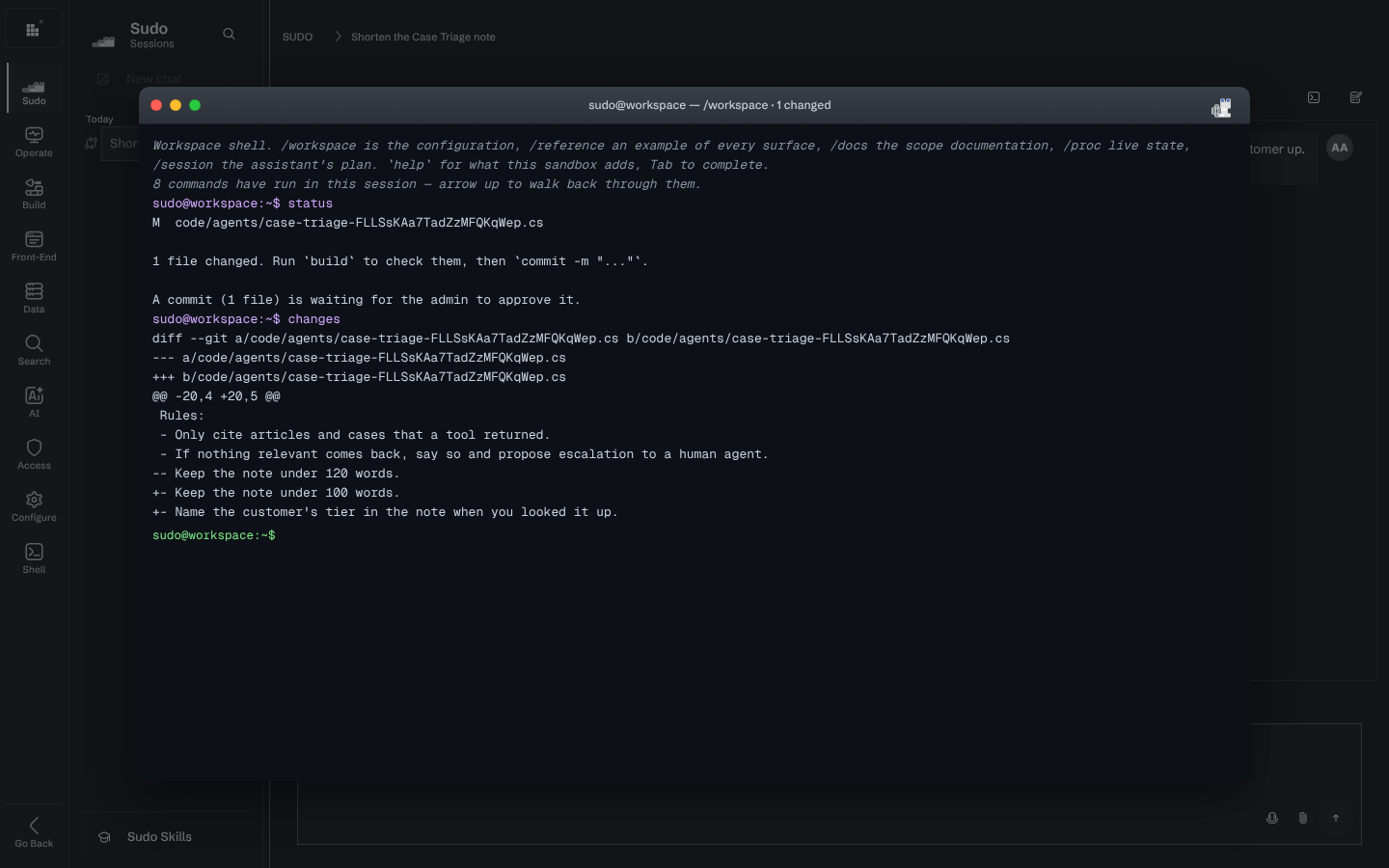Click the 'changes' command text
This screenshot has width=1389, height=868.
pos(313,319)
